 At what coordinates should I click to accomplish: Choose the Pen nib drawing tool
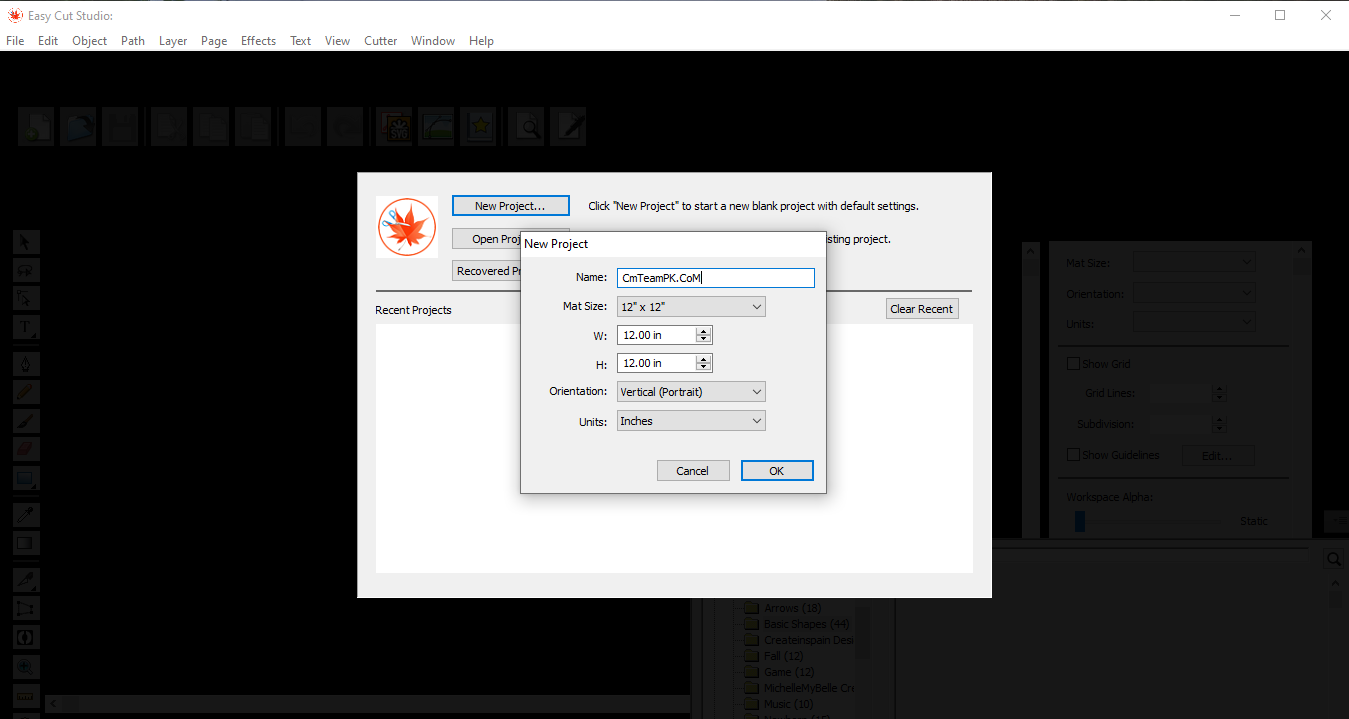[x=26, y=363]
